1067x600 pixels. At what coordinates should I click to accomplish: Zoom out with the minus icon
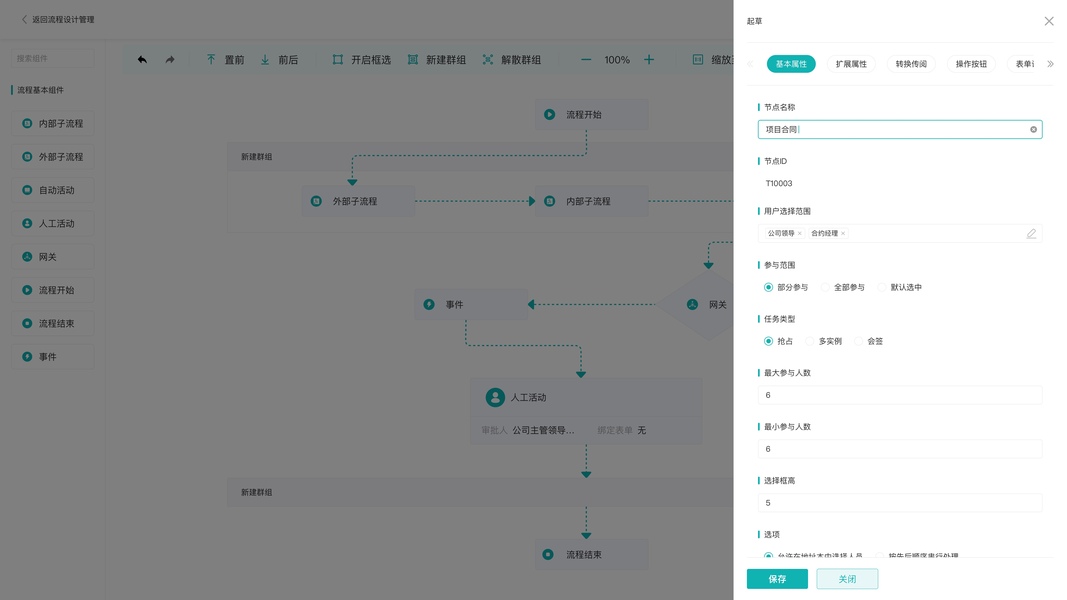[x=586, y=60]
